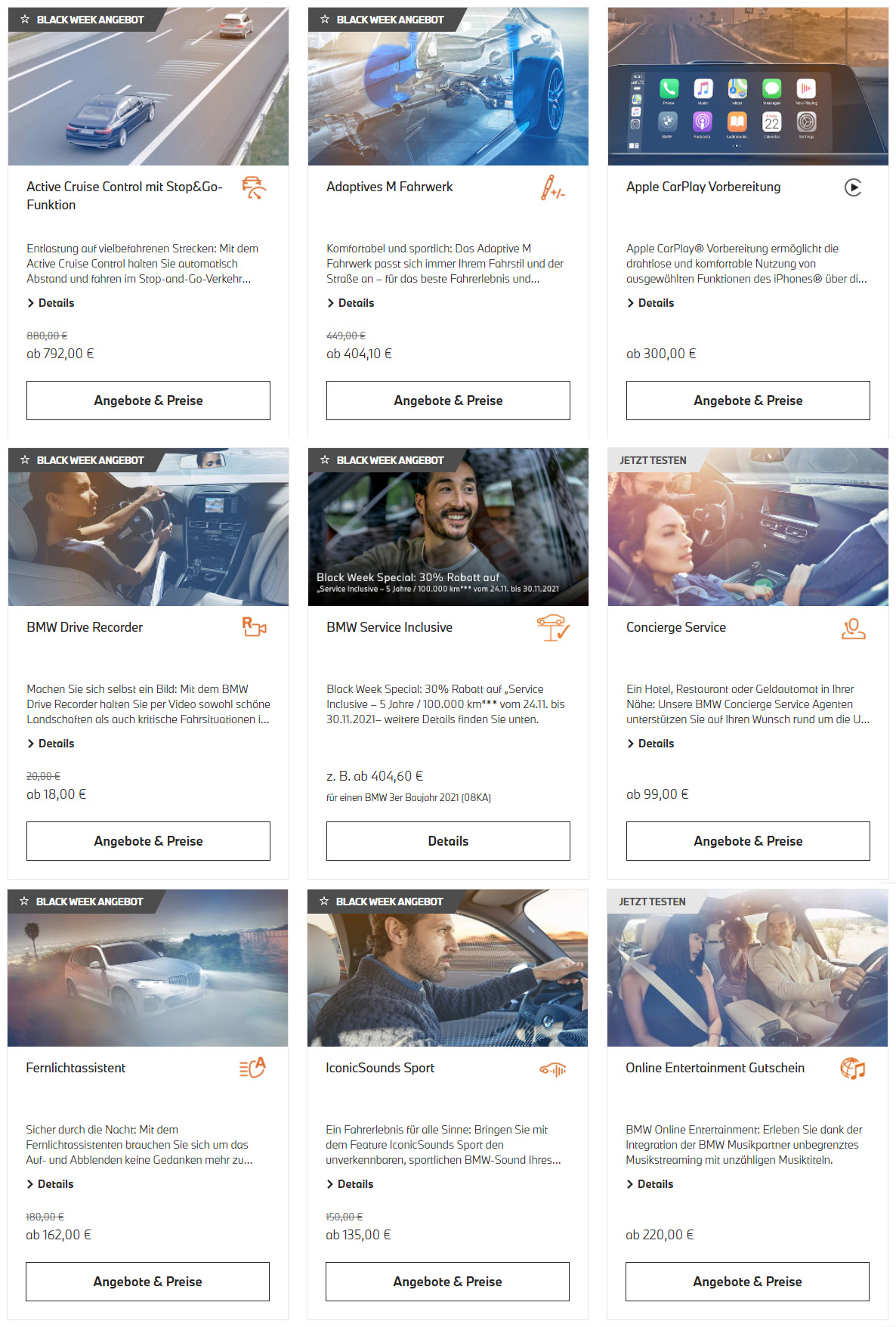The width and height of the screenshot is (896, 1327).
Task: Click Details button under BMW Service Inclusive
Action: click(448, 841)
